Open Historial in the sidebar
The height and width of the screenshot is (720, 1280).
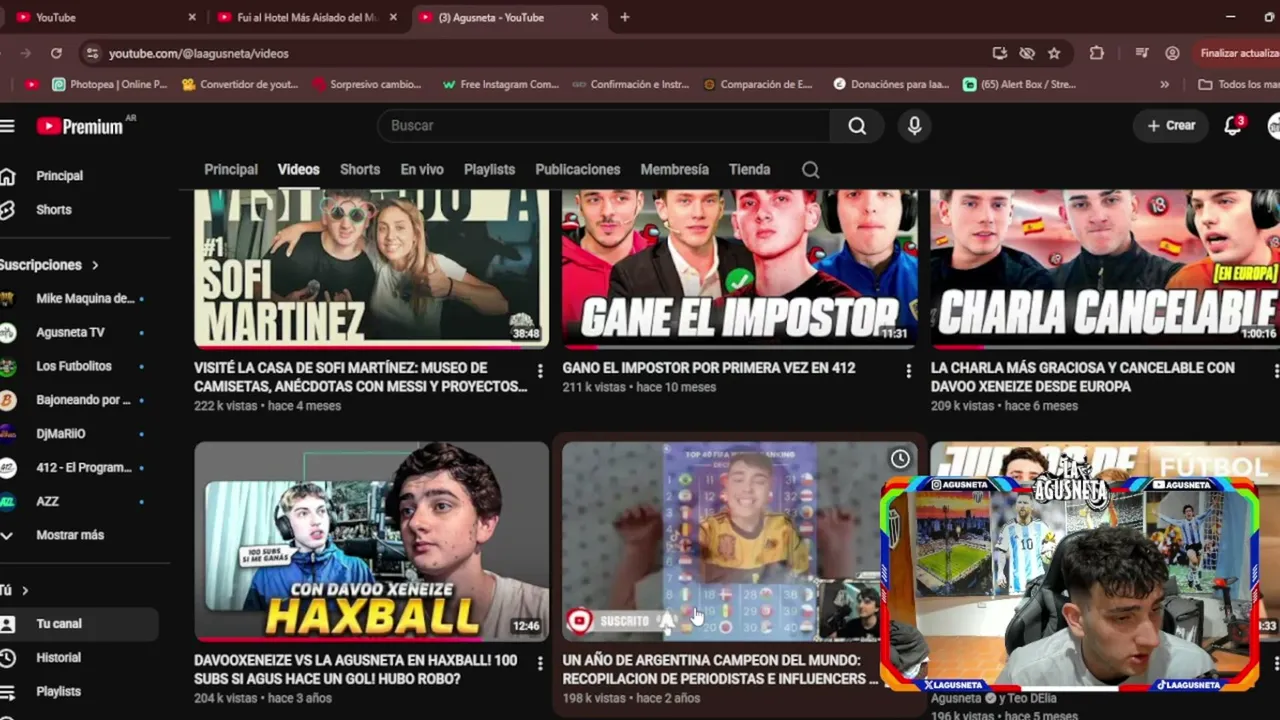pos(58,658)
